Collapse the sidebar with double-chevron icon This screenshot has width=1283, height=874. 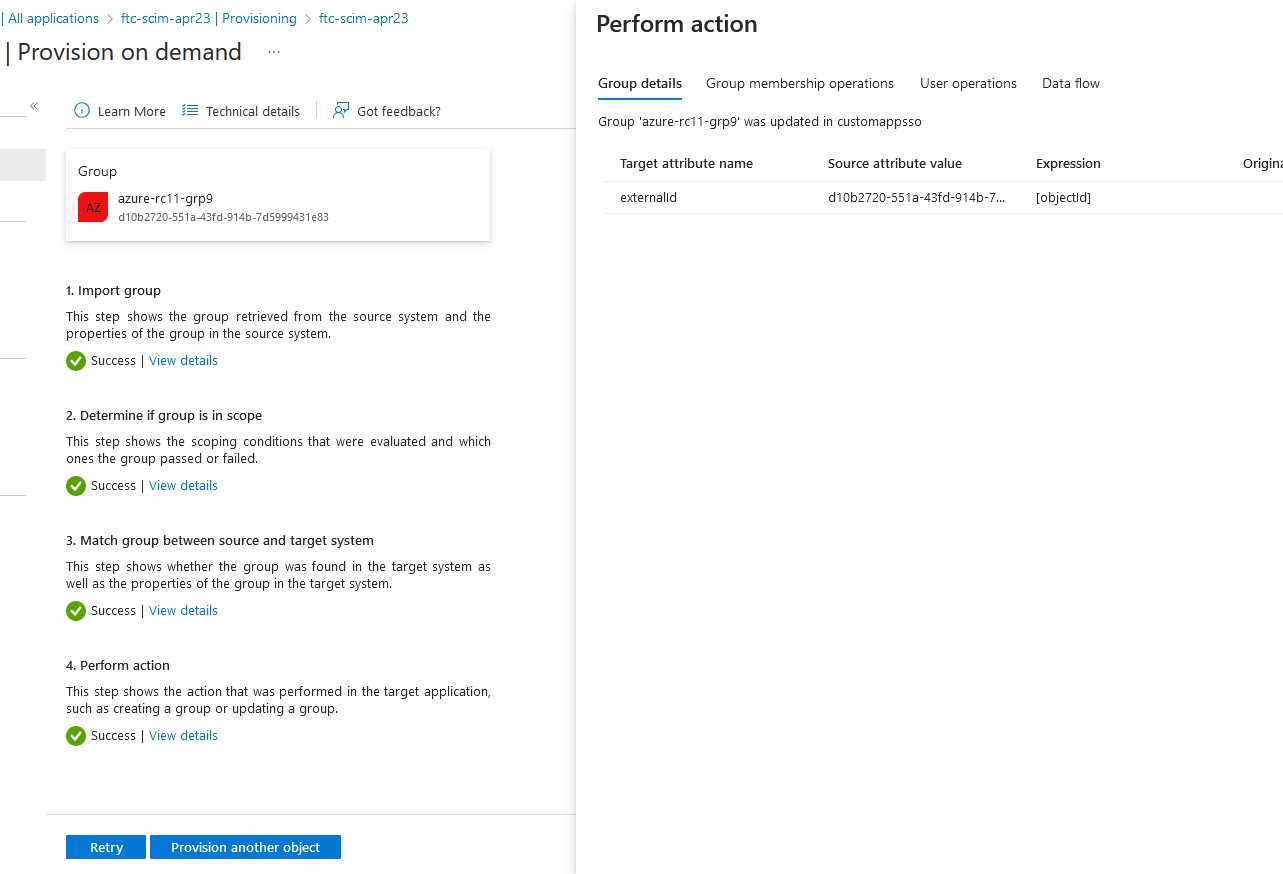click(x=34, y=106)
